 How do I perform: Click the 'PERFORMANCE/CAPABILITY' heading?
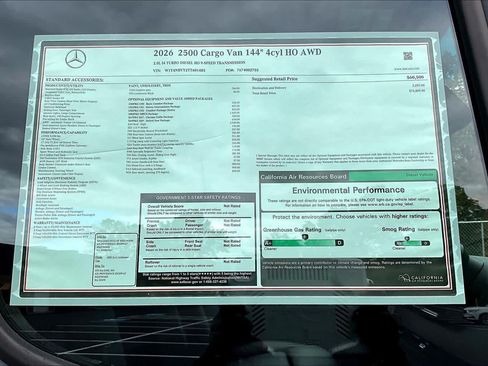click(x=64, y=132)
